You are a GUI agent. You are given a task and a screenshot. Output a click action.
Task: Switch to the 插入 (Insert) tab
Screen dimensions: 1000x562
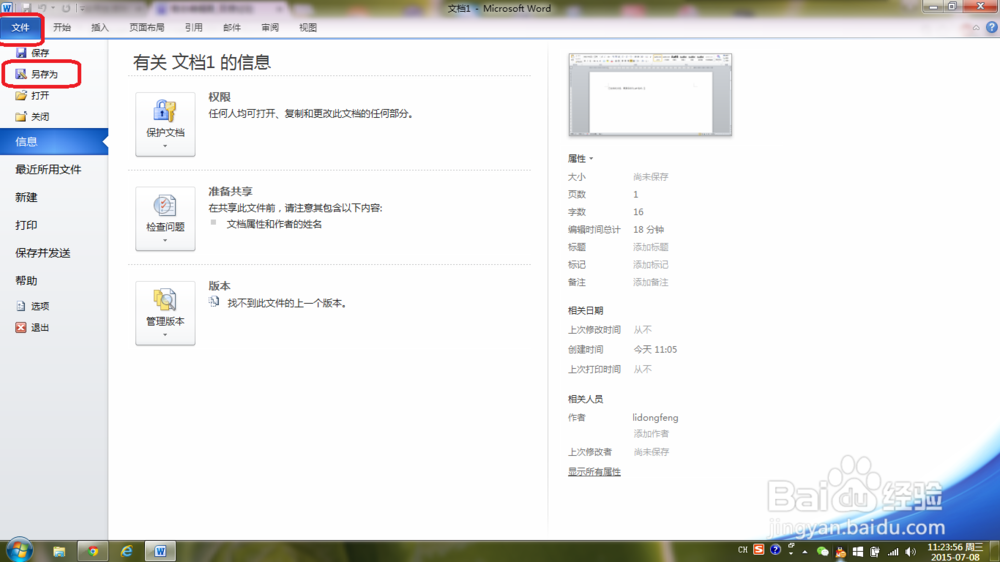(x=100, y=27)
